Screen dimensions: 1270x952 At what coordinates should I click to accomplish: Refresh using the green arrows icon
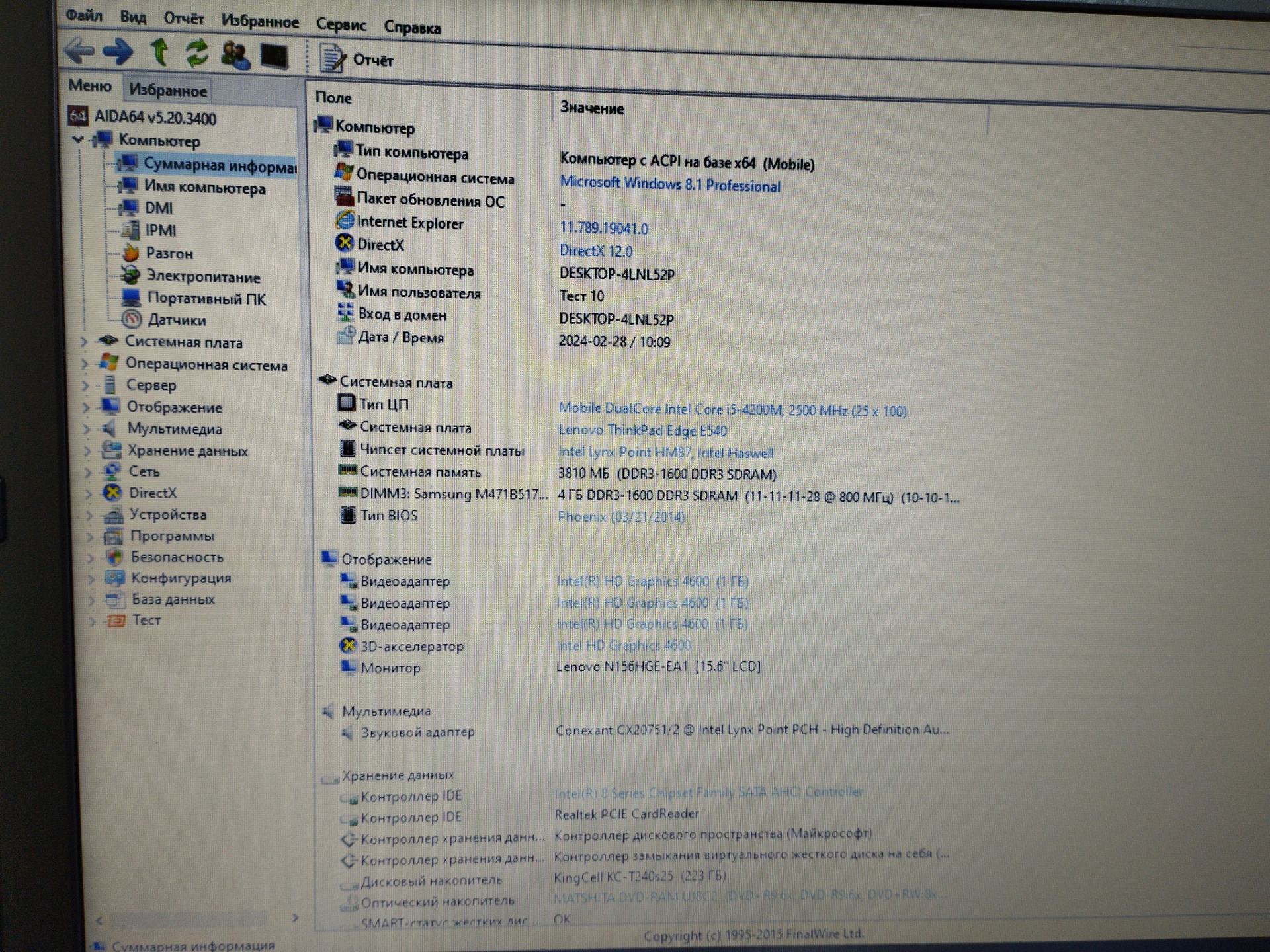pos(196,53)
